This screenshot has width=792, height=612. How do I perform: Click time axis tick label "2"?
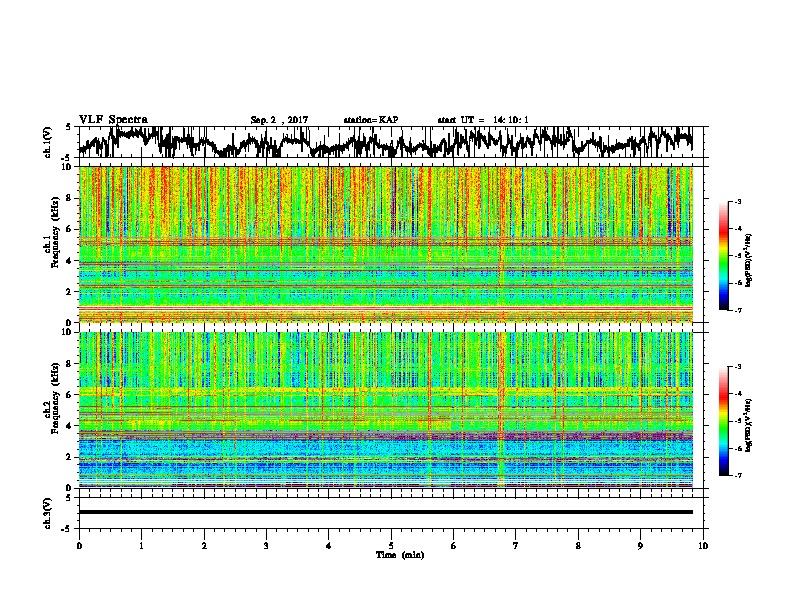[204, 546]
